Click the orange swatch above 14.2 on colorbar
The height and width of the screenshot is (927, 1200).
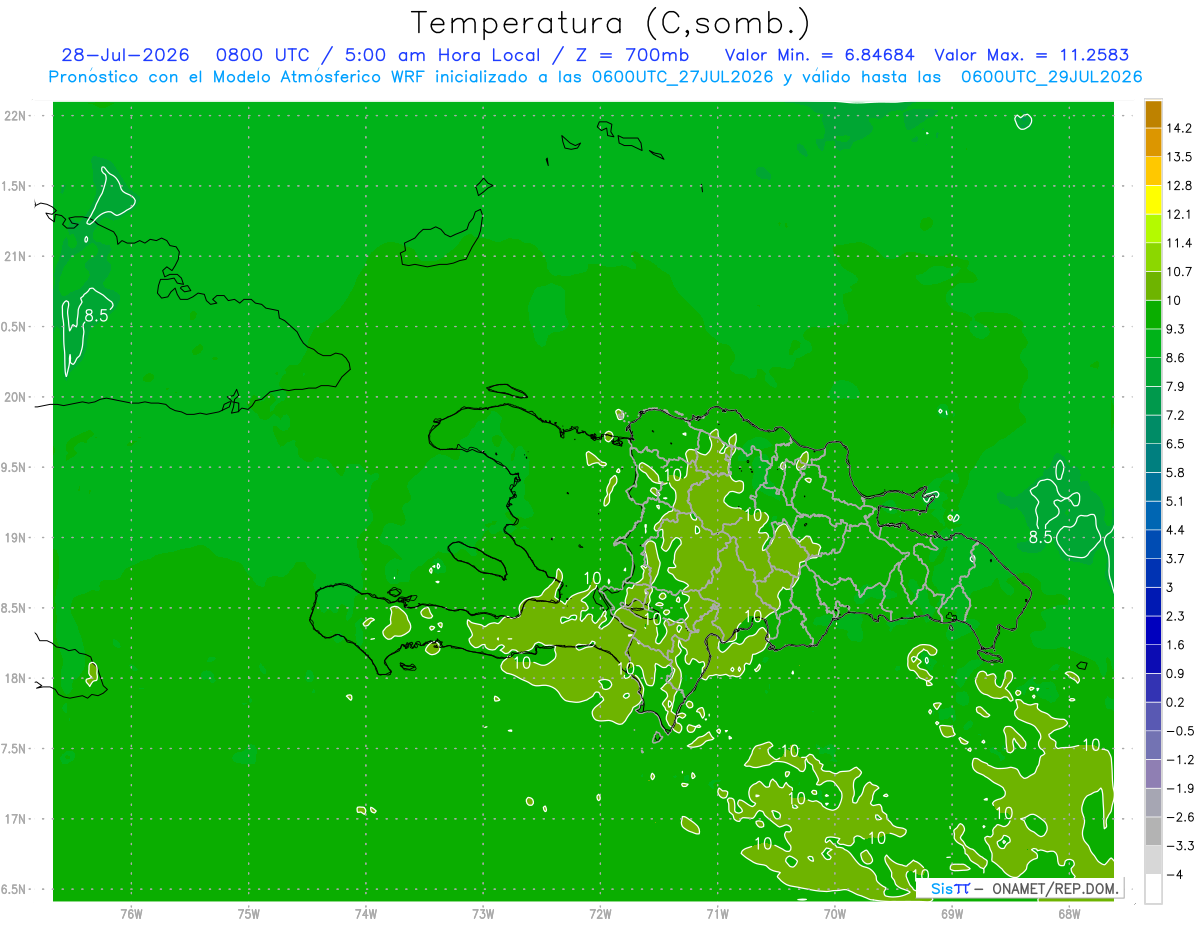(1153, 114)
